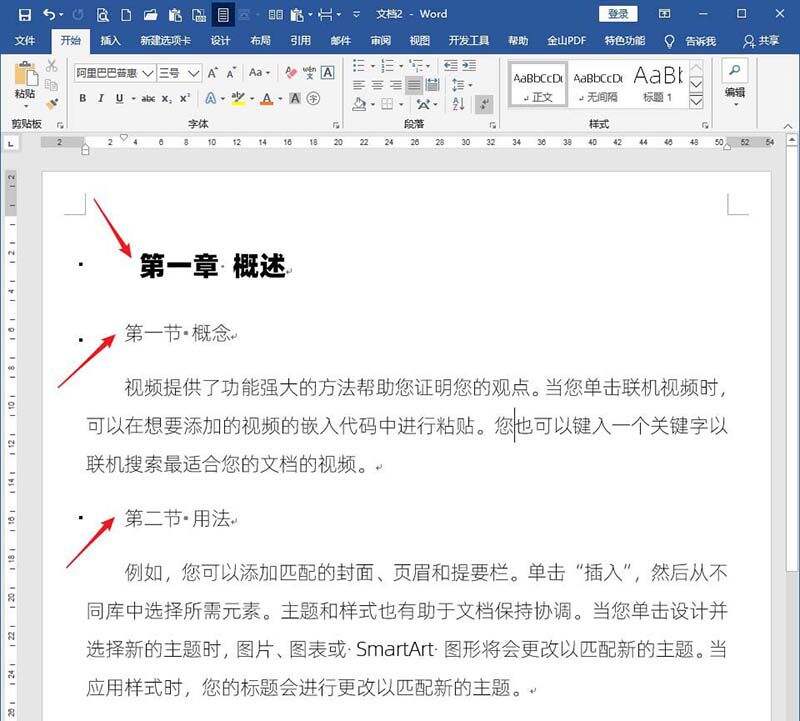Switch to the 引用 tab
Image resolution: width=800 pixels, height=721 pixels.
(x=300, y=41)
